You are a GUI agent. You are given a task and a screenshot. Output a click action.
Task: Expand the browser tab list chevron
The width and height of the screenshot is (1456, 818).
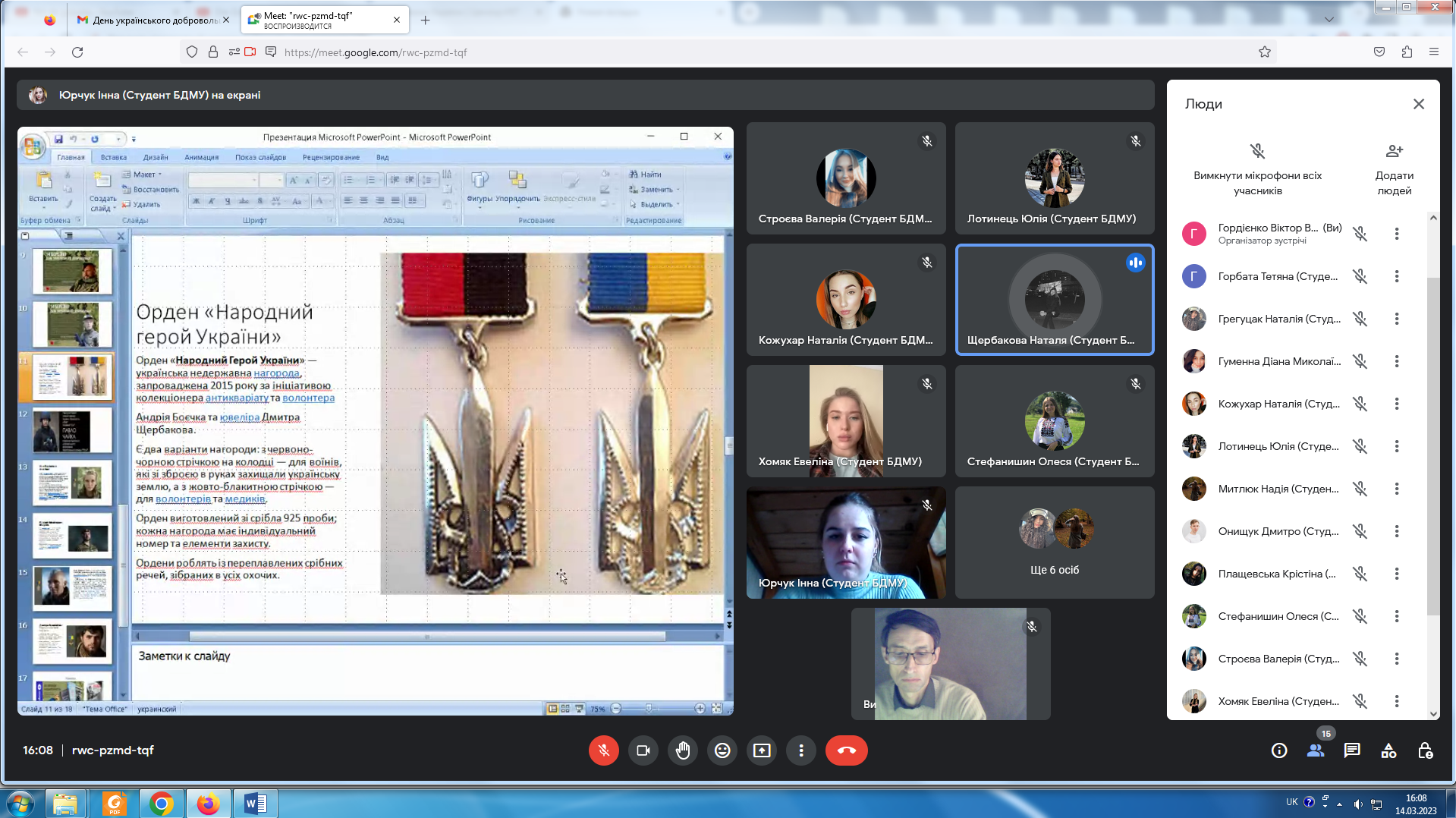point(1329,20)
